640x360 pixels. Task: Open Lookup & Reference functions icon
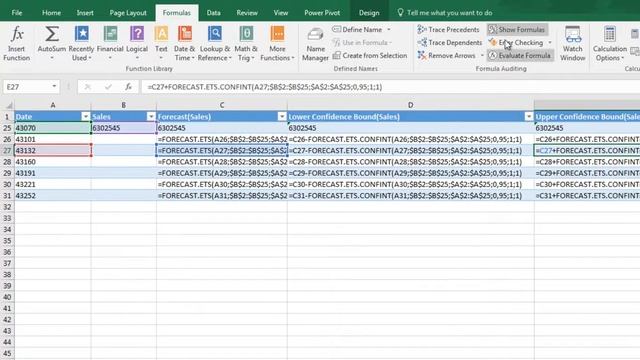pos(215,34)
